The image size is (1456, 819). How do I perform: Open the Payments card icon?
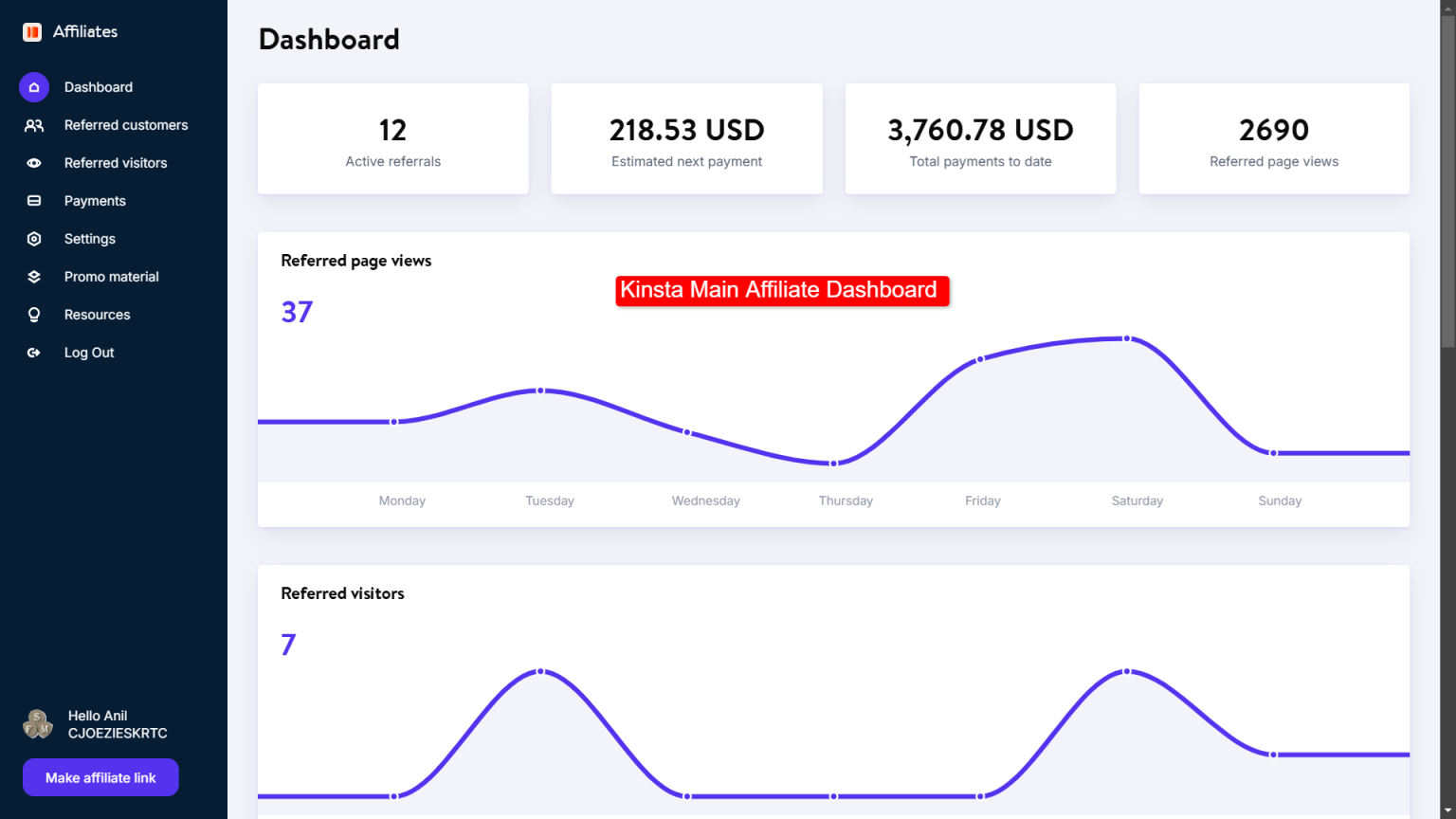[x=34, y=200]
